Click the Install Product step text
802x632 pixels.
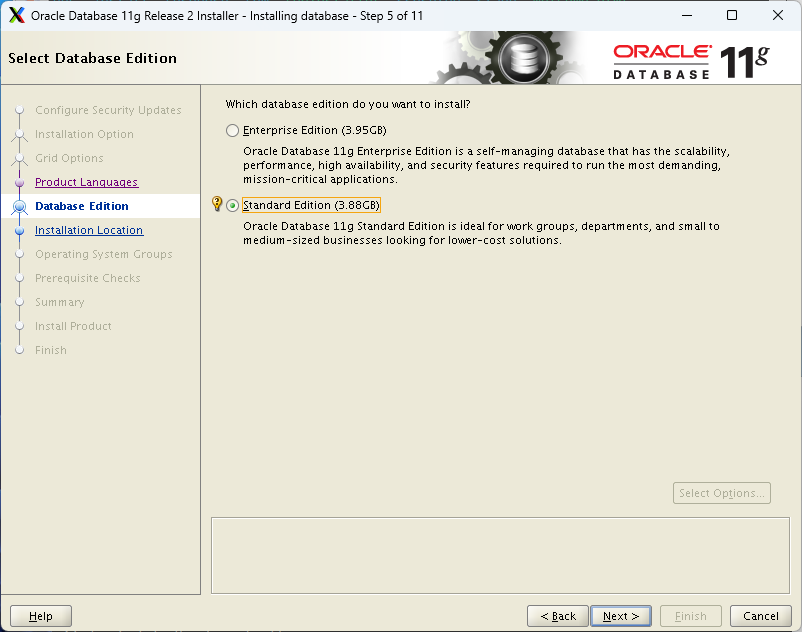click(73, 326)
